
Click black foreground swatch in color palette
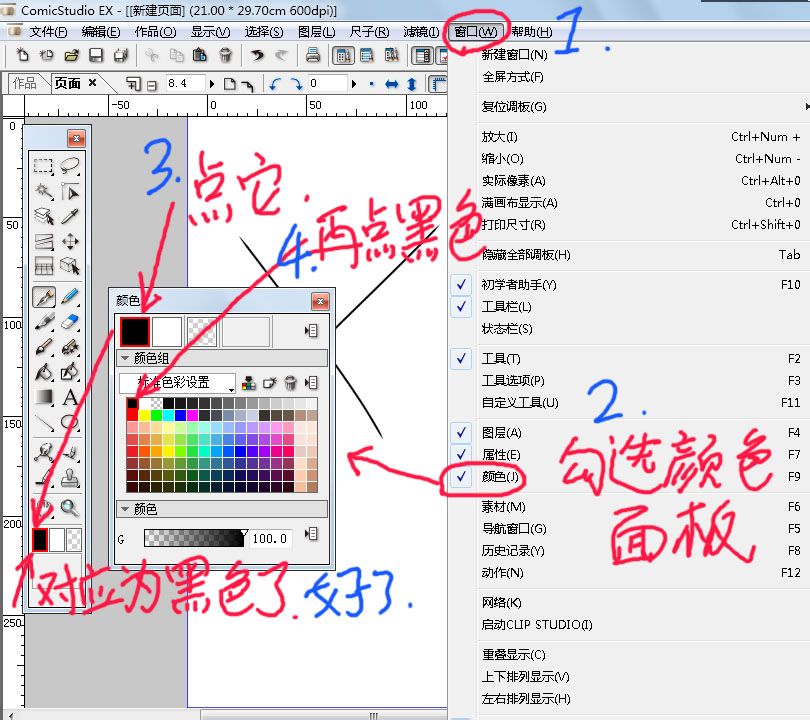point(135,332)
